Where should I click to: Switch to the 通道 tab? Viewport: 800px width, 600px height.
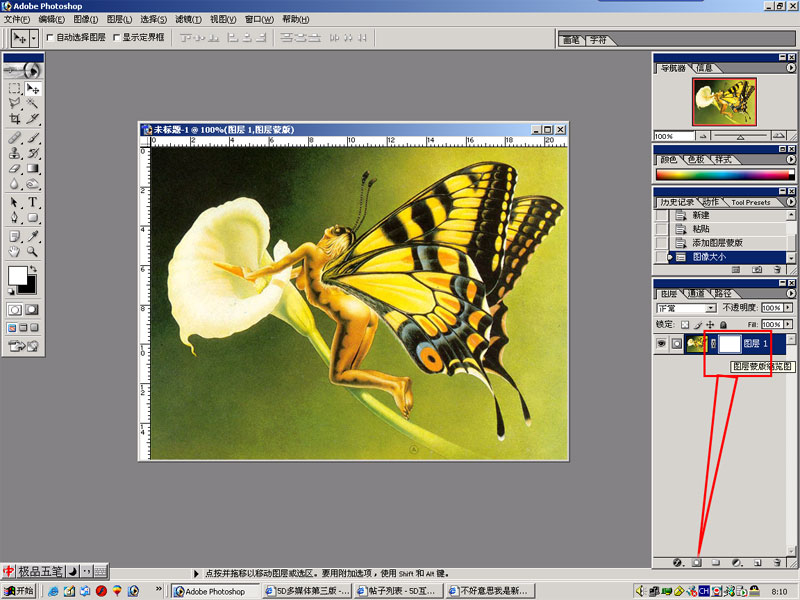(x=696, y=293)
